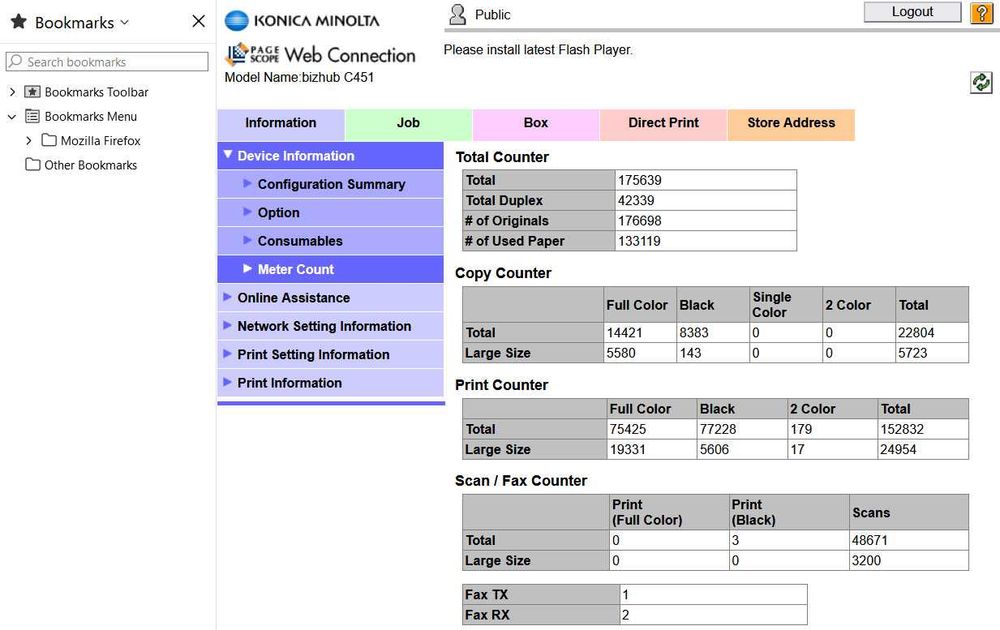Click the PageScope Web Connection logo
The height and width of the screenshot is (630, 1000).
320,55
